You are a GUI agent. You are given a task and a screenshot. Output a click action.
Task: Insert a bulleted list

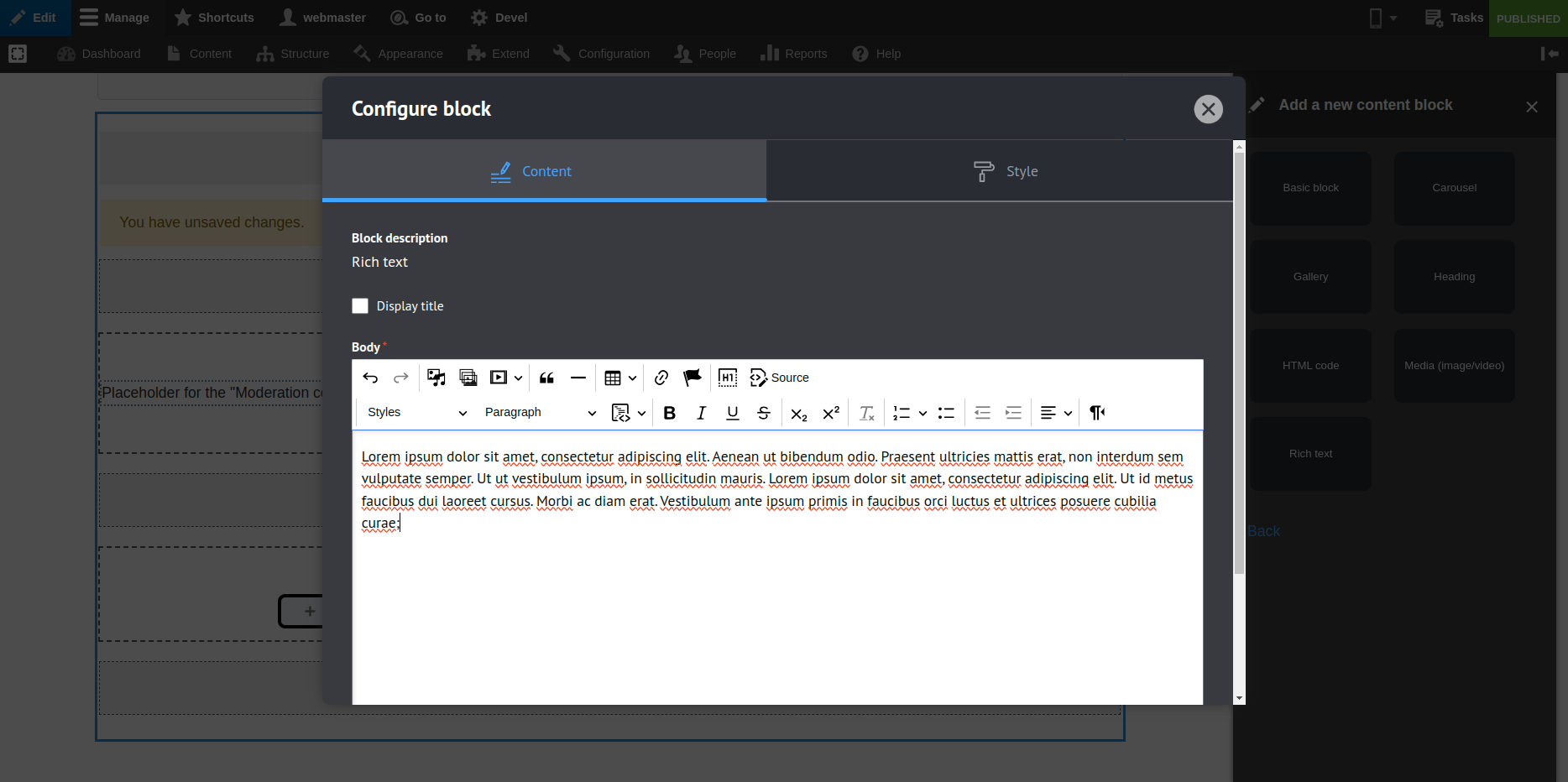(946, 413)
